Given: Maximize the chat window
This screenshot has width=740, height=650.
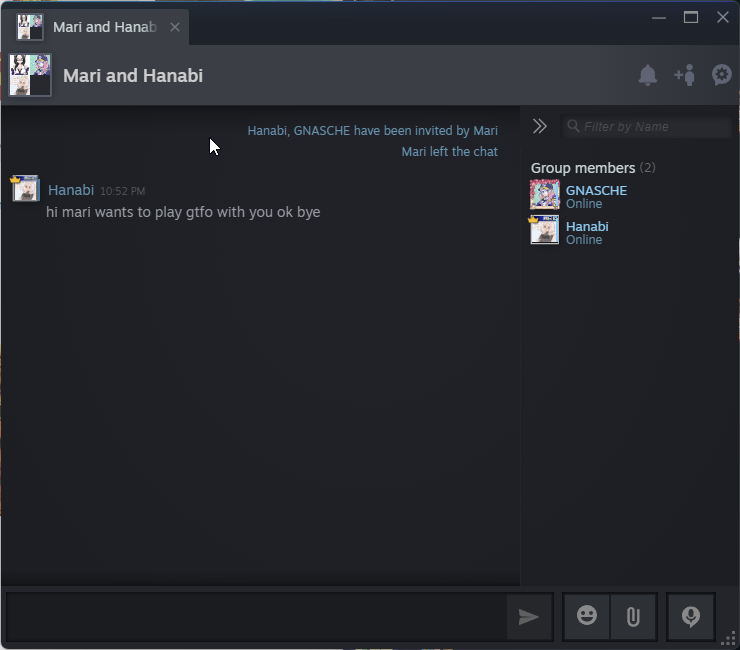Looking at the screenshot, I should (691, 17).
